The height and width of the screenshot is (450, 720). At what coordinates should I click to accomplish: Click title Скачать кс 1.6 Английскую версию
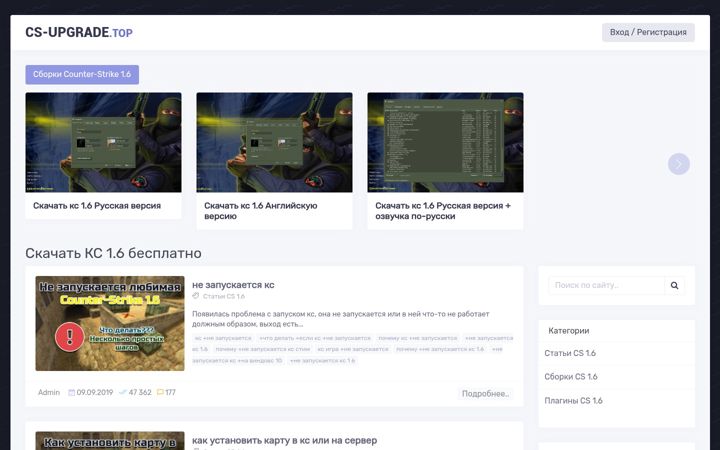pyautogui.click(x=261, y=211)
